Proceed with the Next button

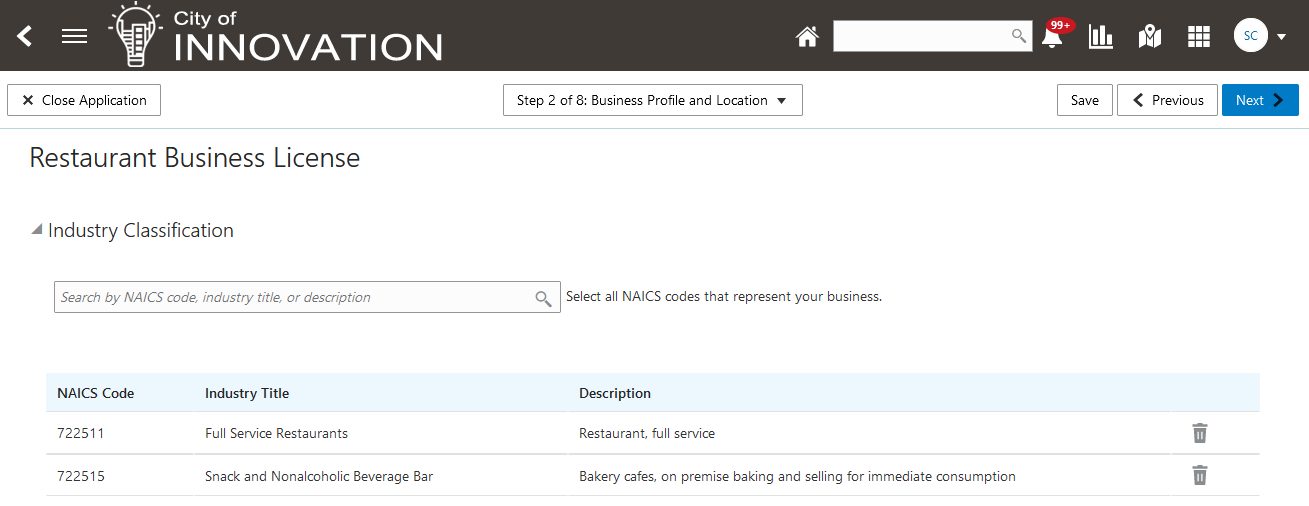point(1259,100)
